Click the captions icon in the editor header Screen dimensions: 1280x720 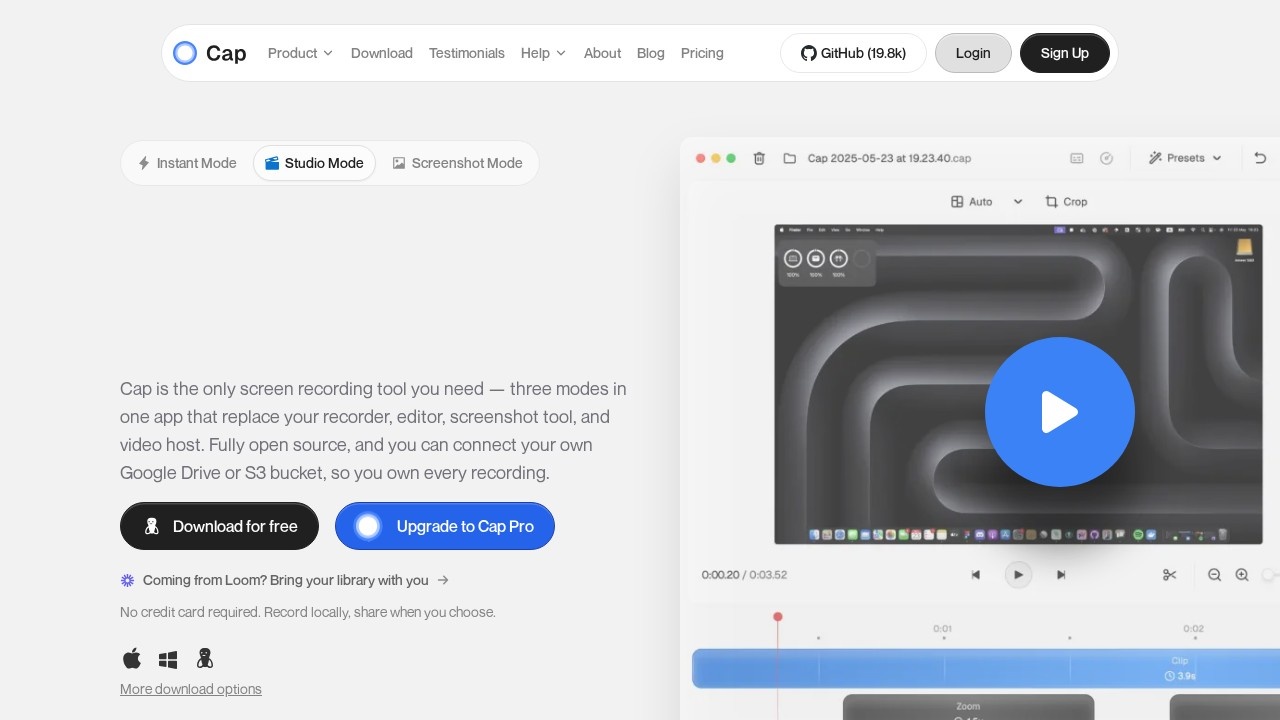tap(1077, 158)
